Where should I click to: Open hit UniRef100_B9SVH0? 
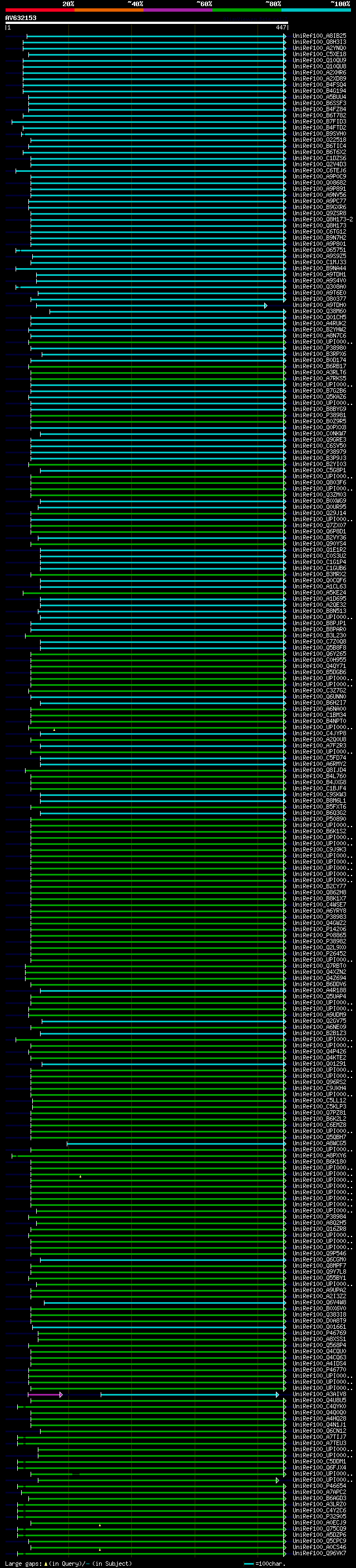tap(319, 134)
